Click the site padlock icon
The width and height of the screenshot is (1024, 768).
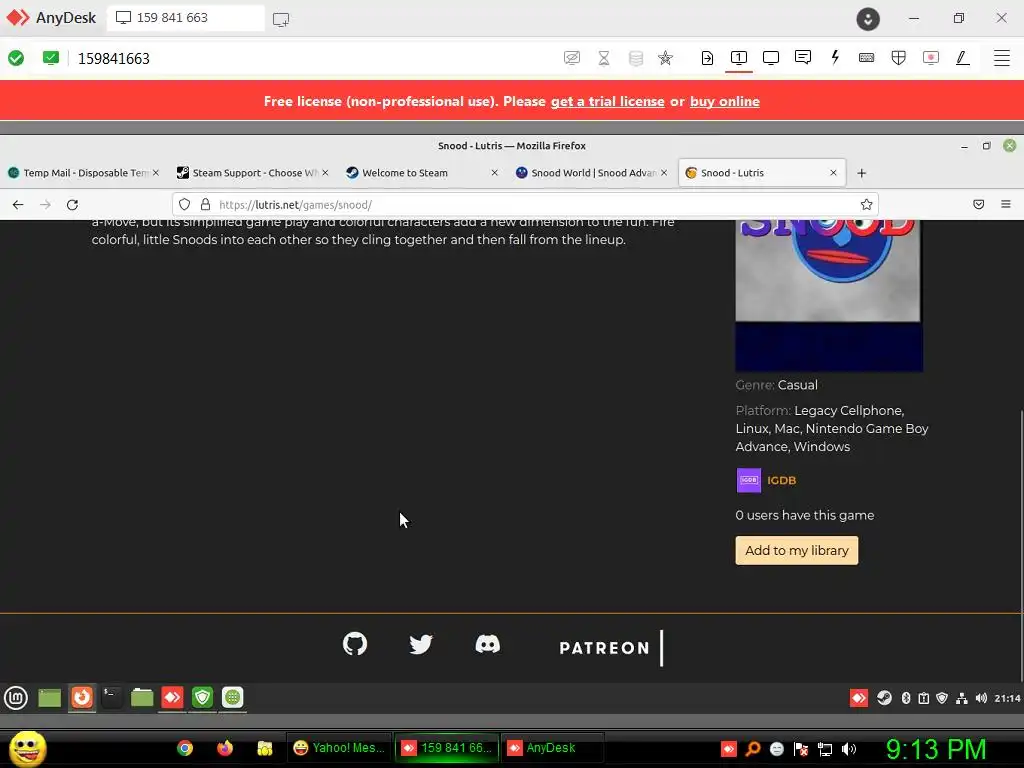205,204
